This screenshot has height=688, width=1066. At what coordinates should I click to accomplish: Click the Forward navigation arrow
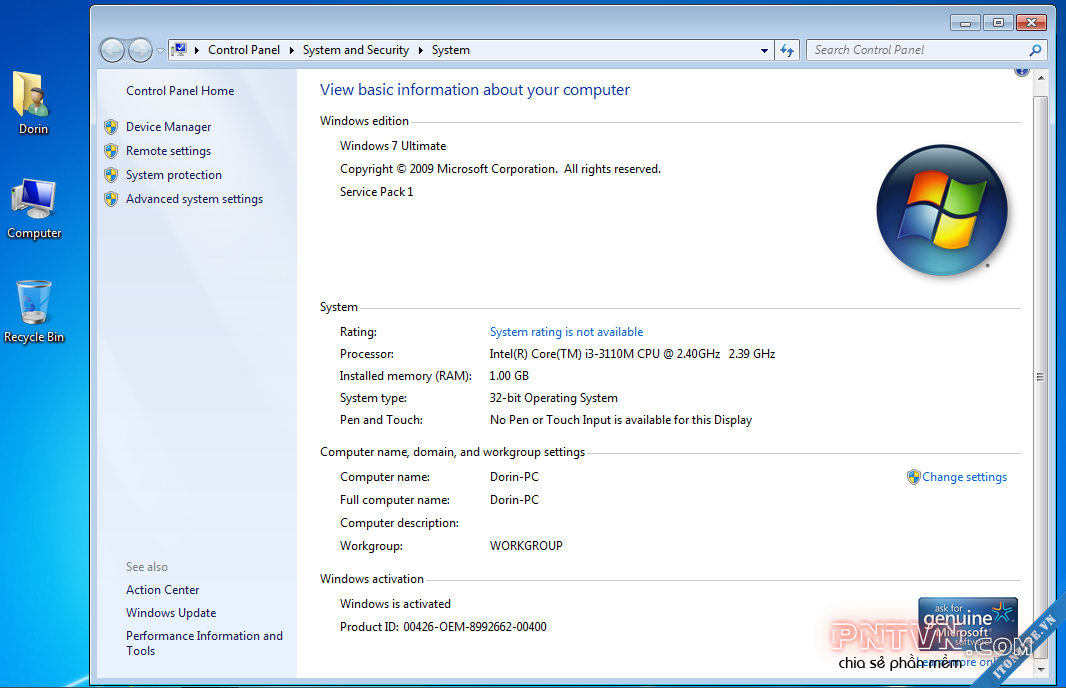(140, 50)
